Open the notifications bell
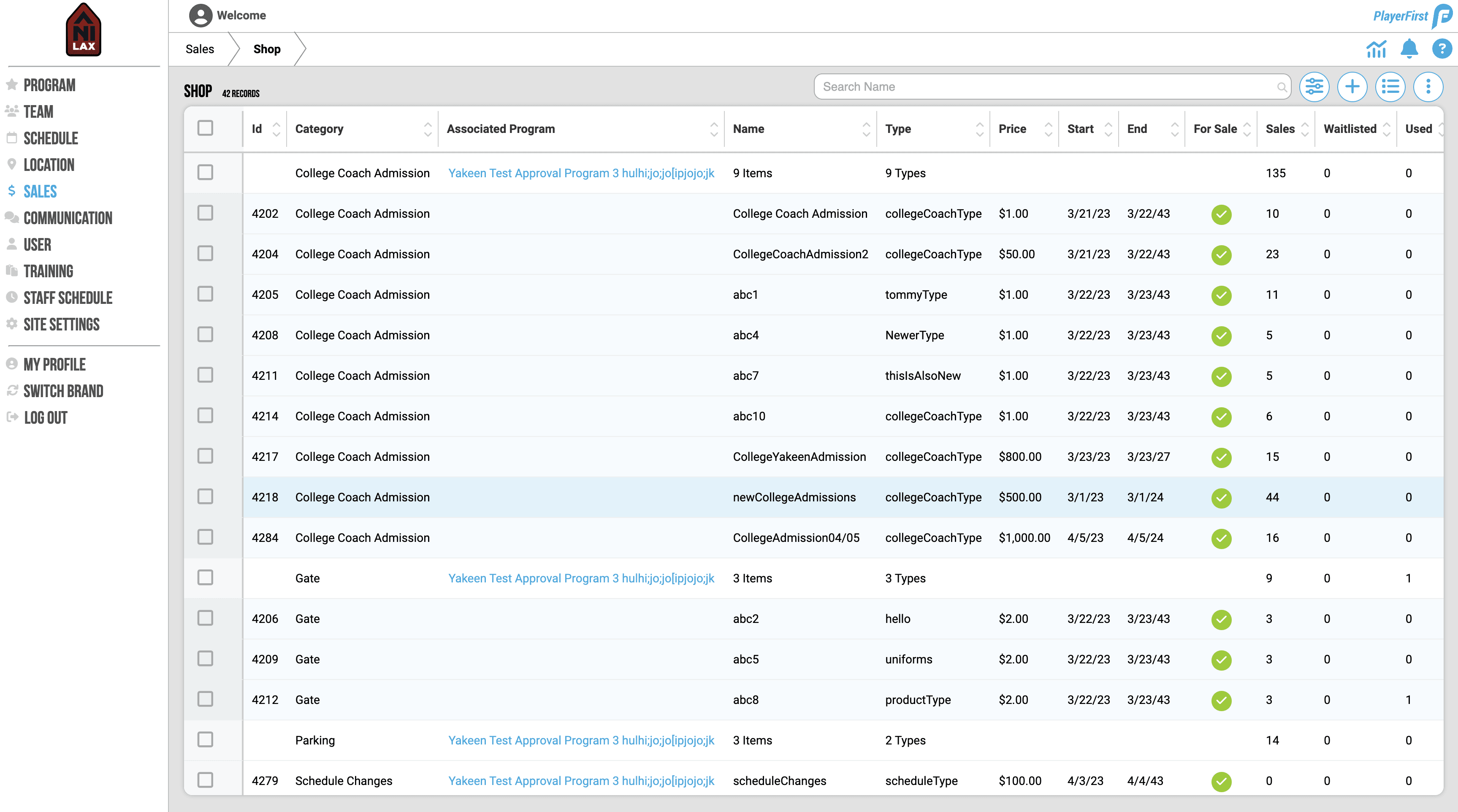 point(1409,49)
